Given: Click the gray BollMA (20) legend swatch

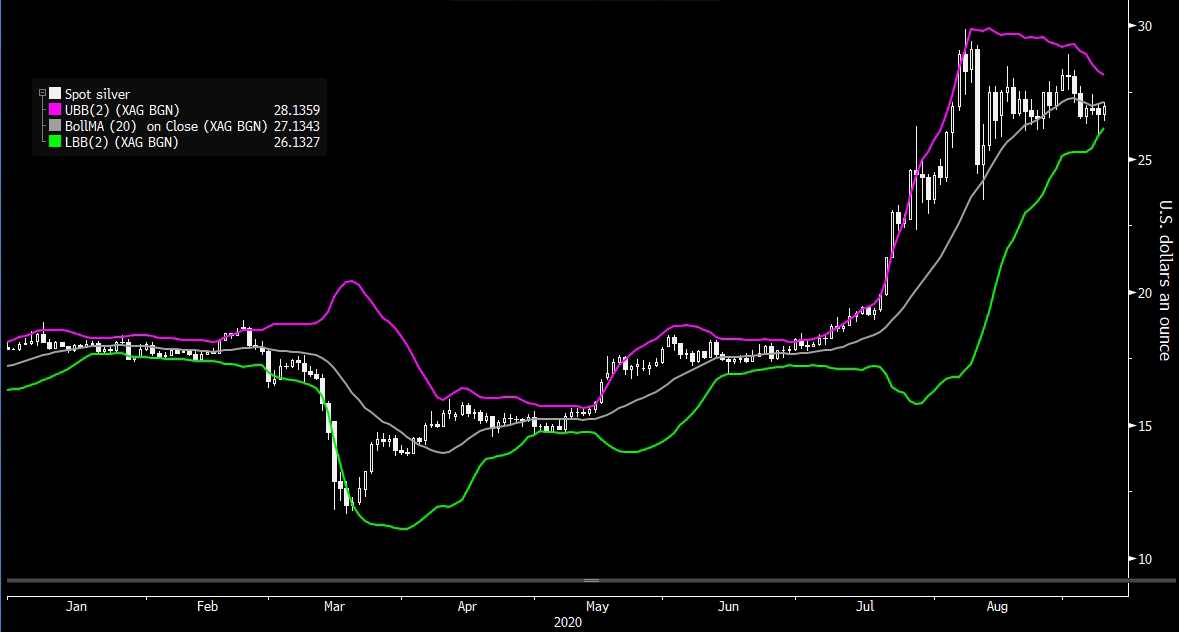Looking at the screenshot, I should pos(55,125).
